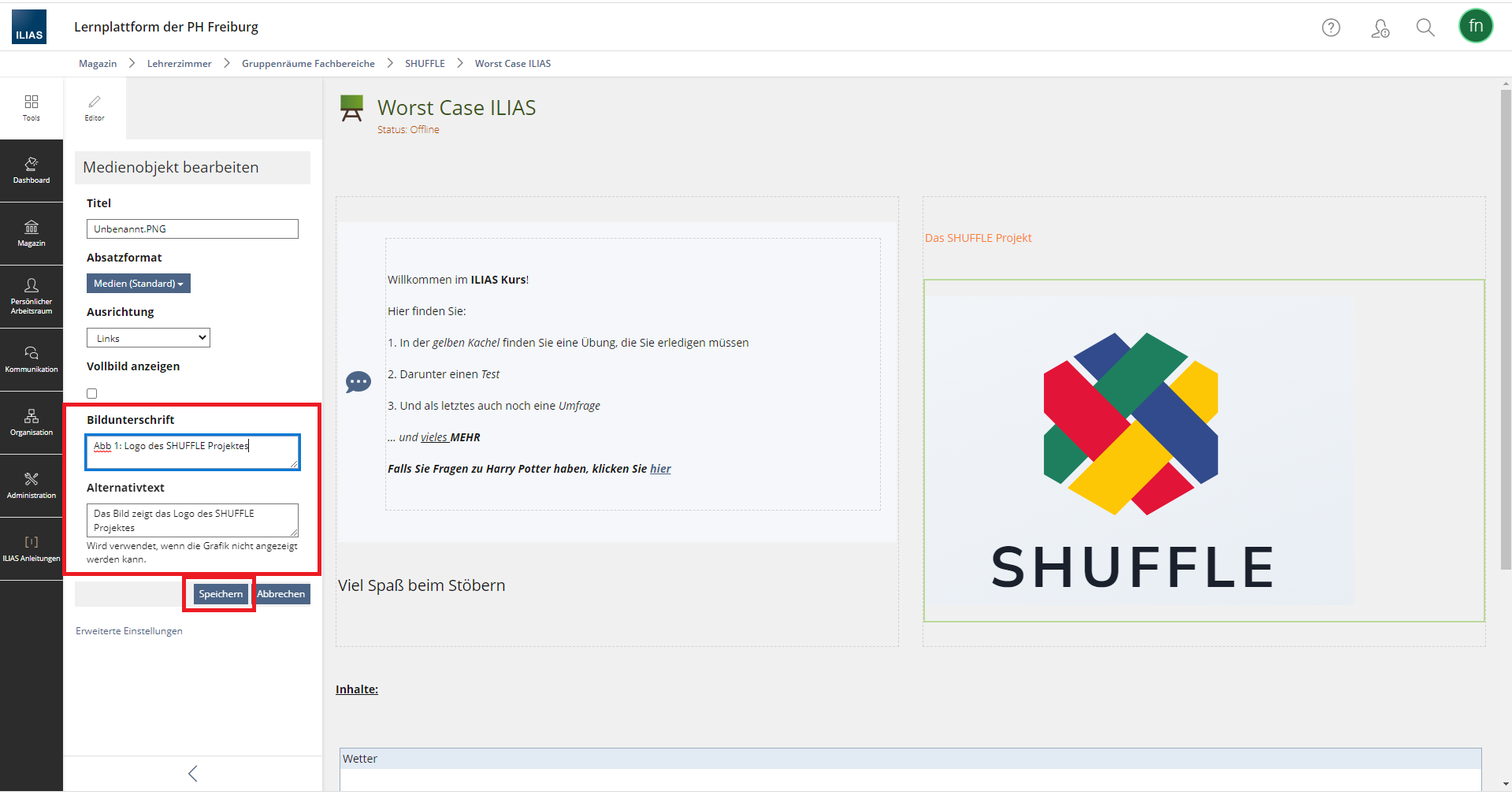Click inside the Titel input field

[191, 228]
